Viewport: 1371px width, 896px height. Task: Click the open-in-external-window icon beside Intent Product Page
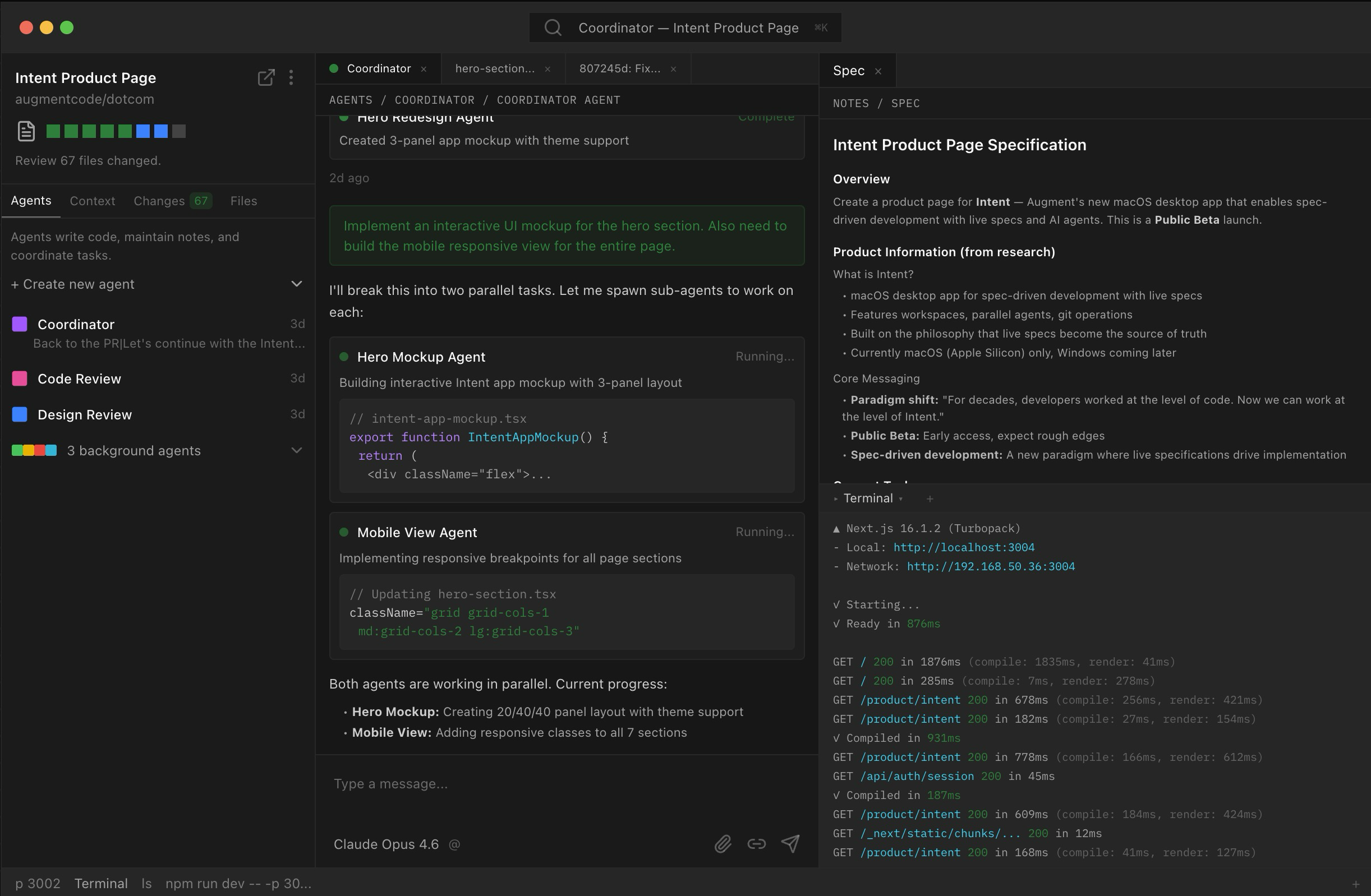click(265, 78)
